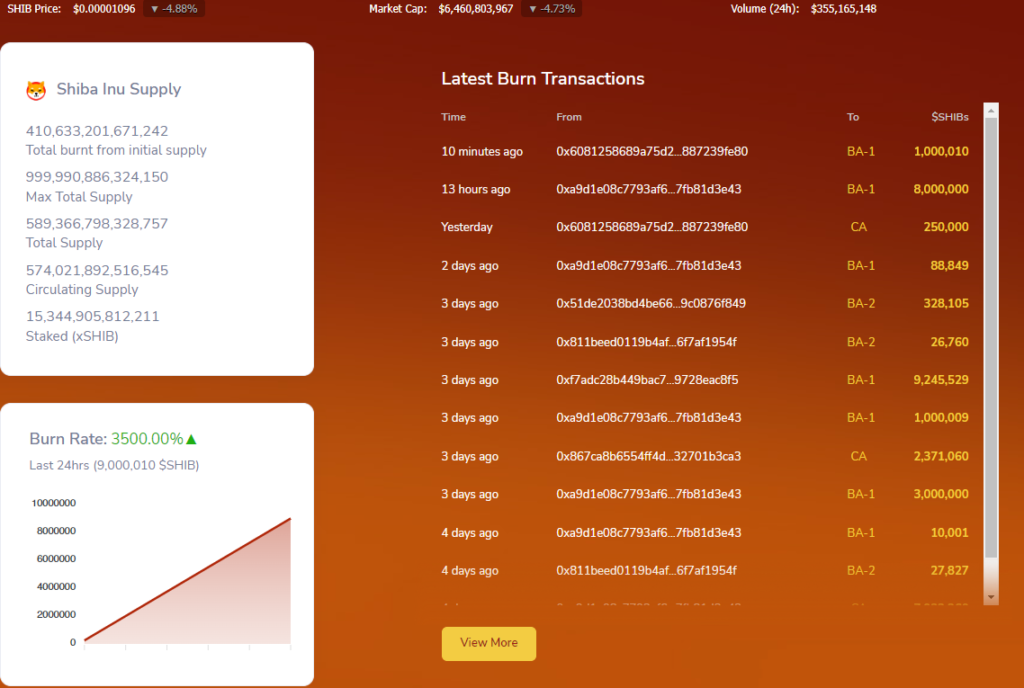
Task: Click scrollbar up arrow in burn list
Action: (991, 111)
